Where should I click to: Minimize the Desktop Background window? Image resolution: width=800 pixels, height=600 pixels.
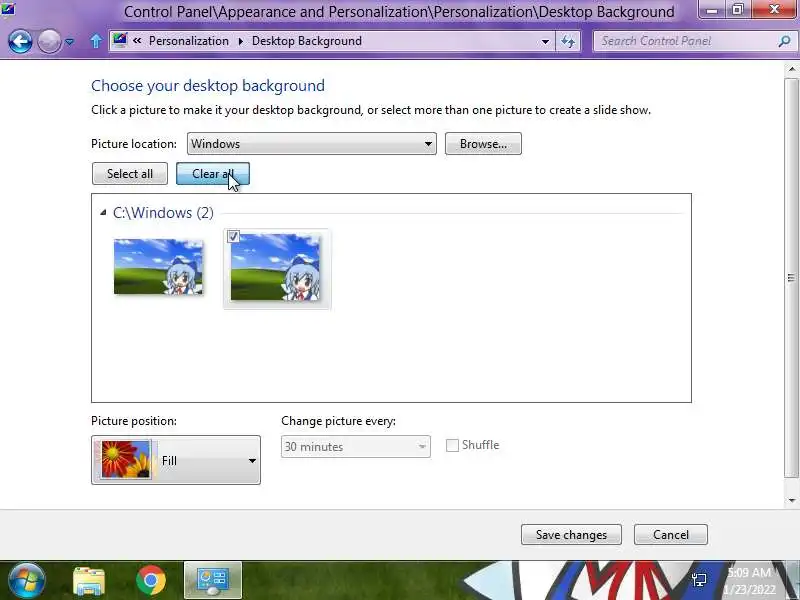point(712,10)
